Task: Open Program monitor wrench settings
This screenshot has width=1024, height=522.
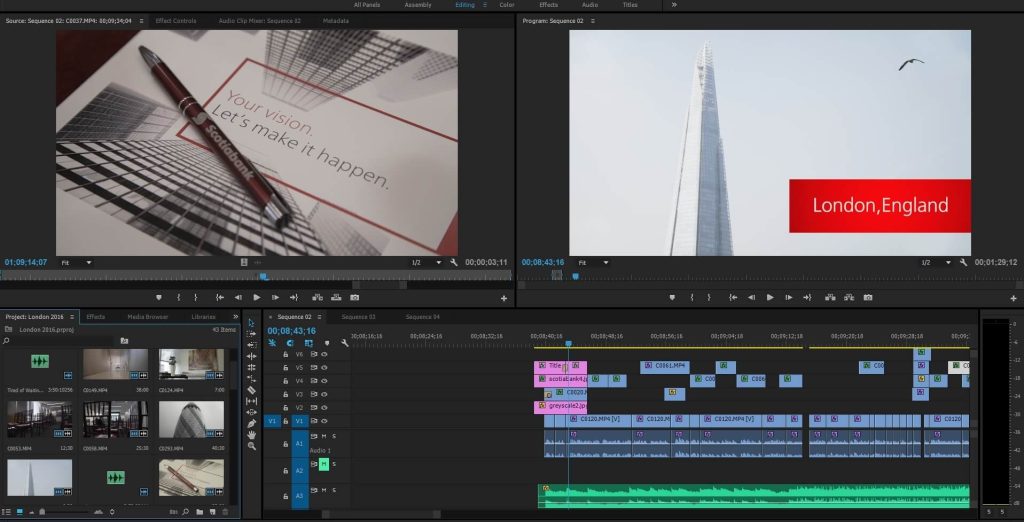Action: coord(963,262)
